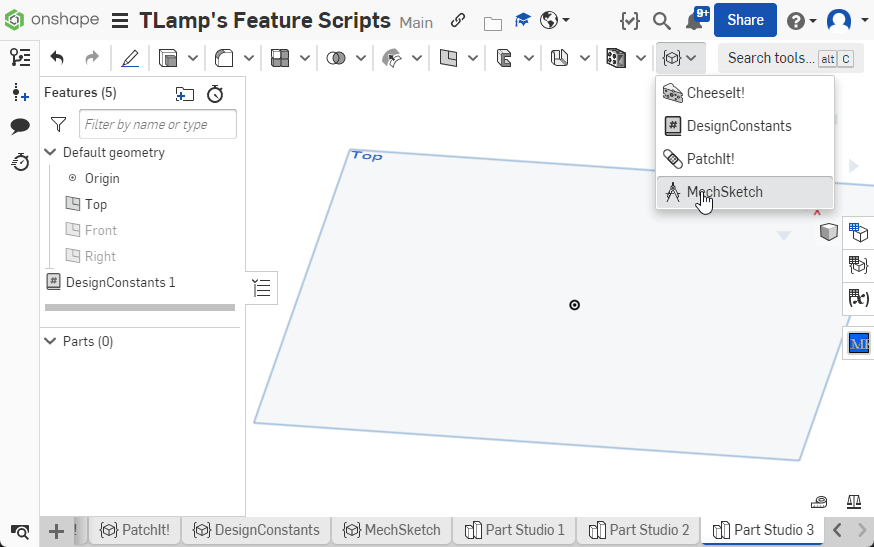Select the Right plane in the feature tree
The width and height of the screenshot is (874, 547).
pyautogui.click(x=100, y=256)
